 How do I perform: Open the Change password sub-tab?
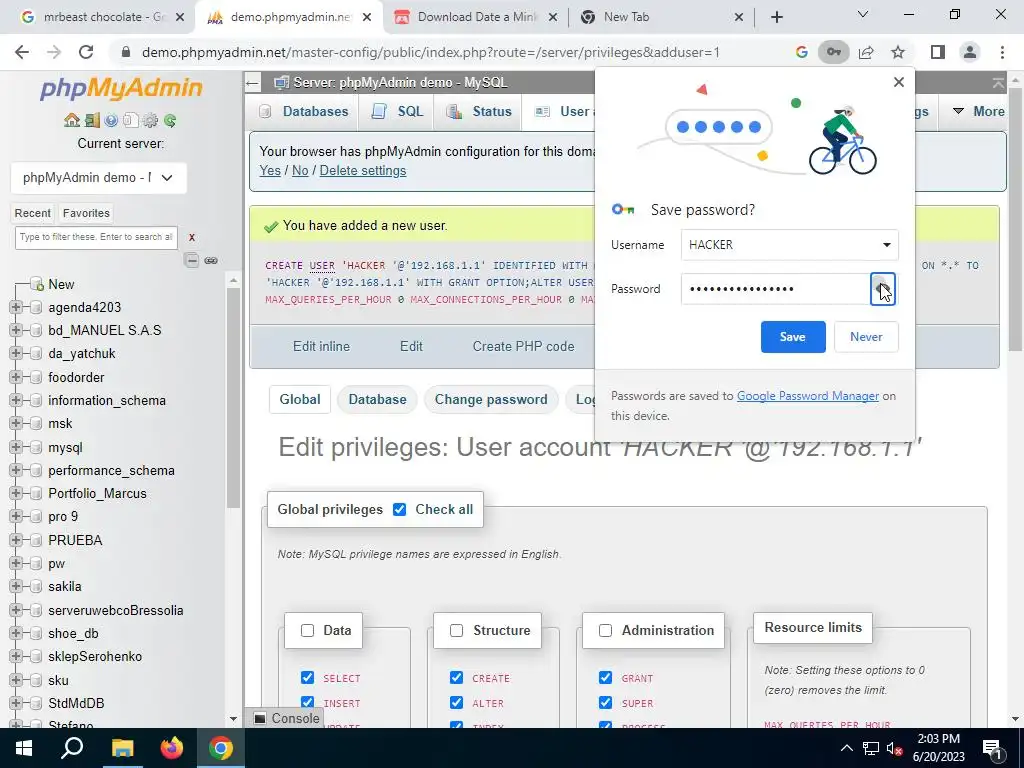(x=491, y=400)
